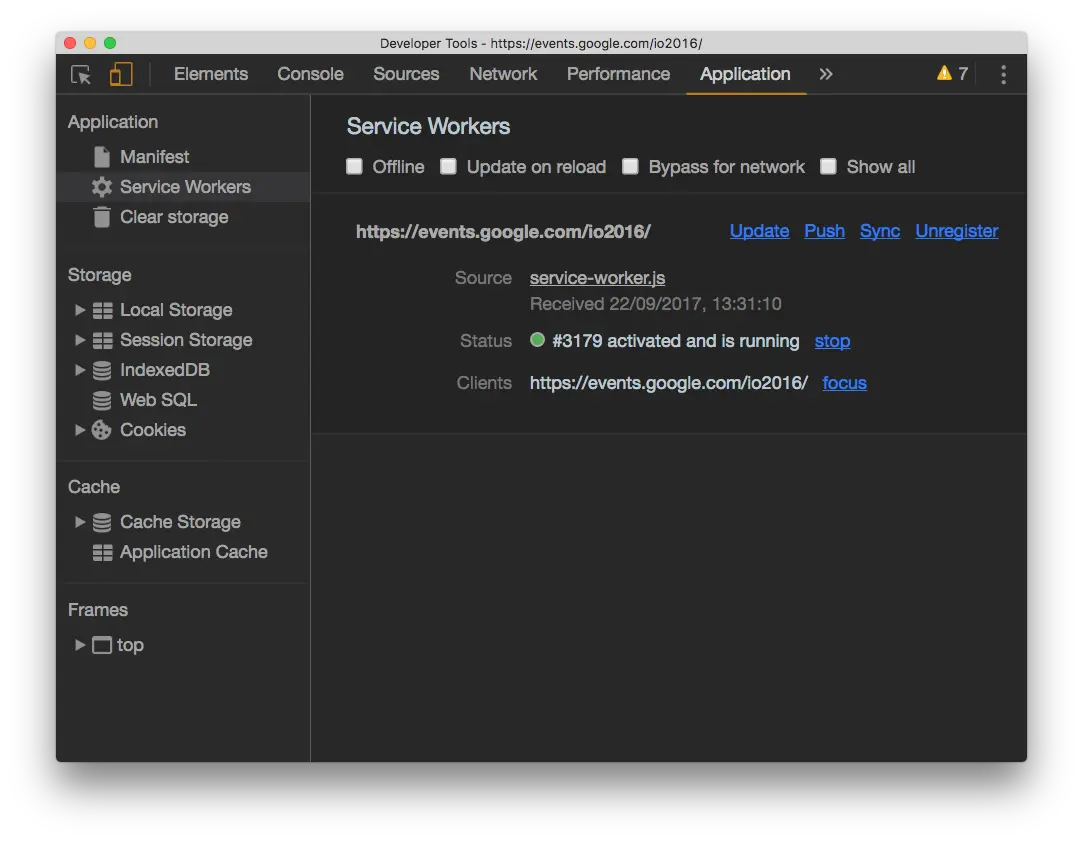
Task: Expand the Session Storage tree arrow
Action: coord(79,340)
